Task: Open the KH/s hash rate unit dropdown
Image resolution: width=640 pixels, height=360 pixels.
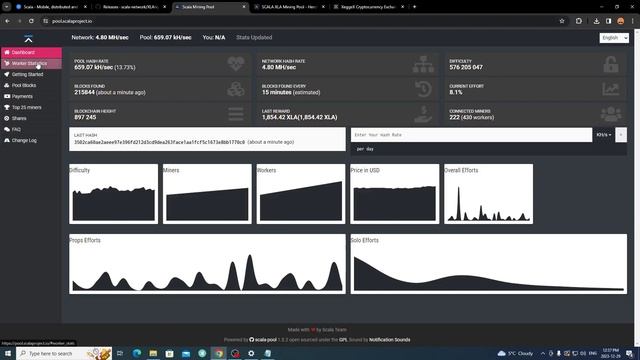Action: 604,135
